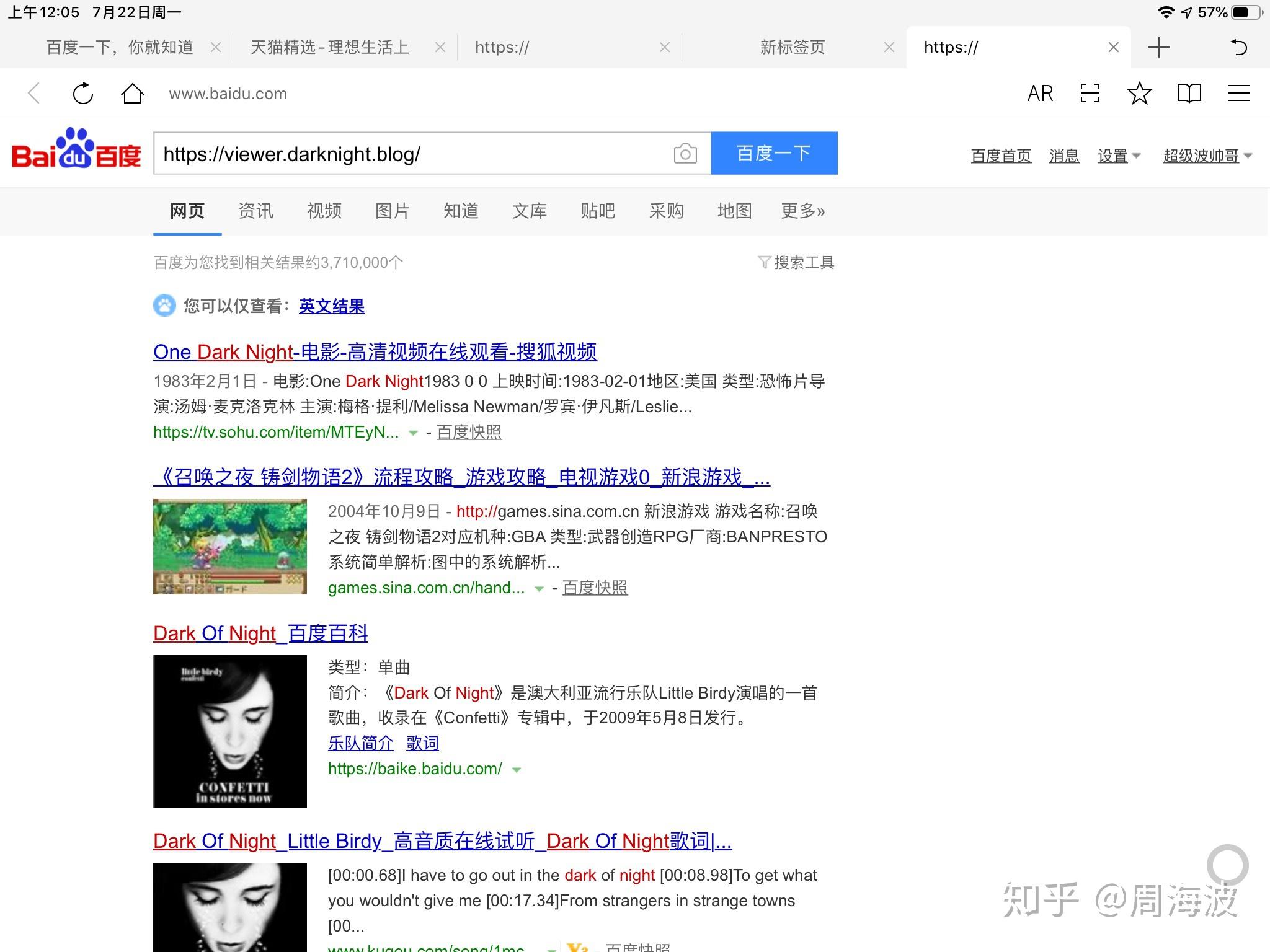1270x952 pixels.
Task: Click the 百度一下 search button
Action: pyautogui.click(x=774, y=153)
